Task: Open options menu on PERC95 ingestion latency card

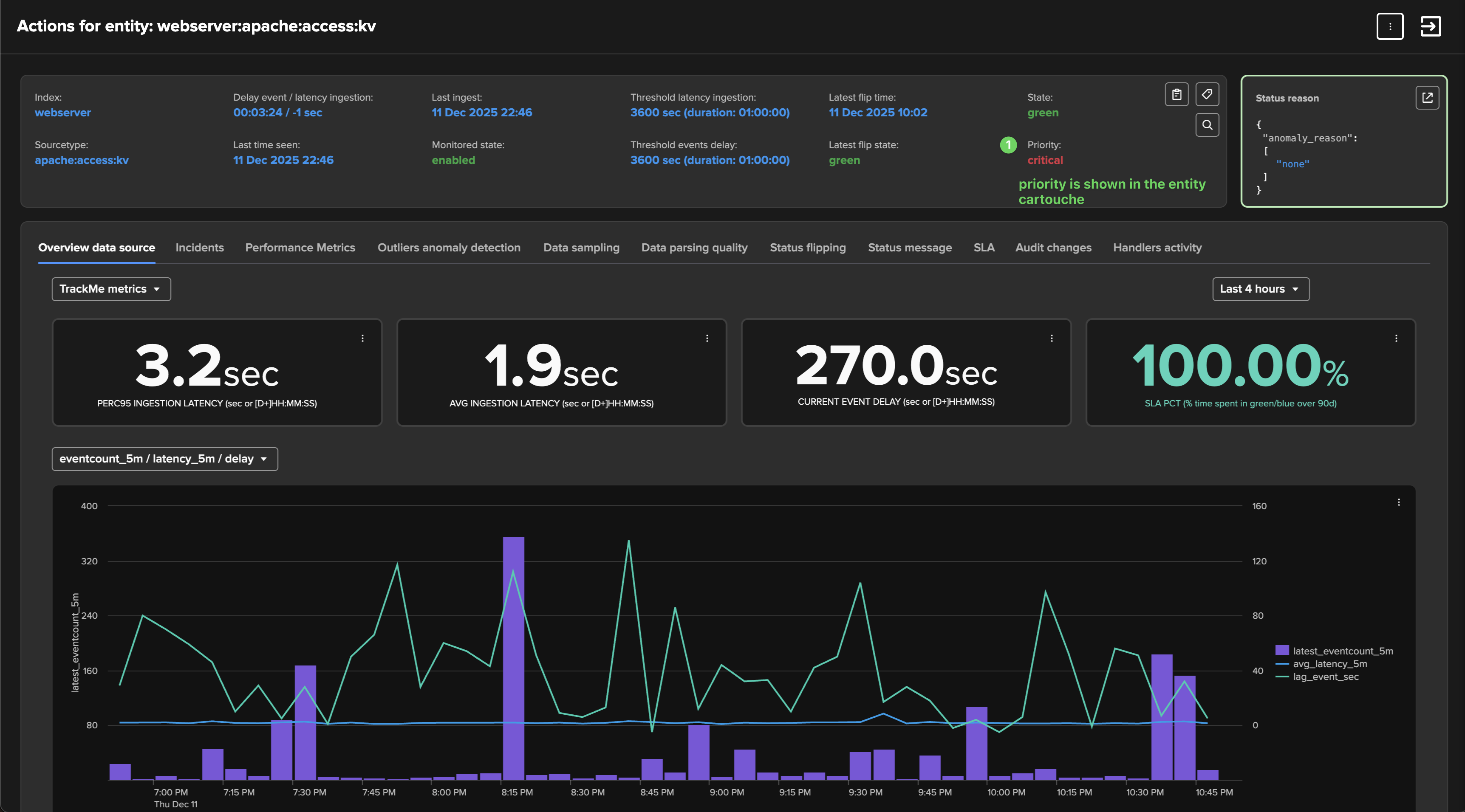Action: [x=362, y=338]
